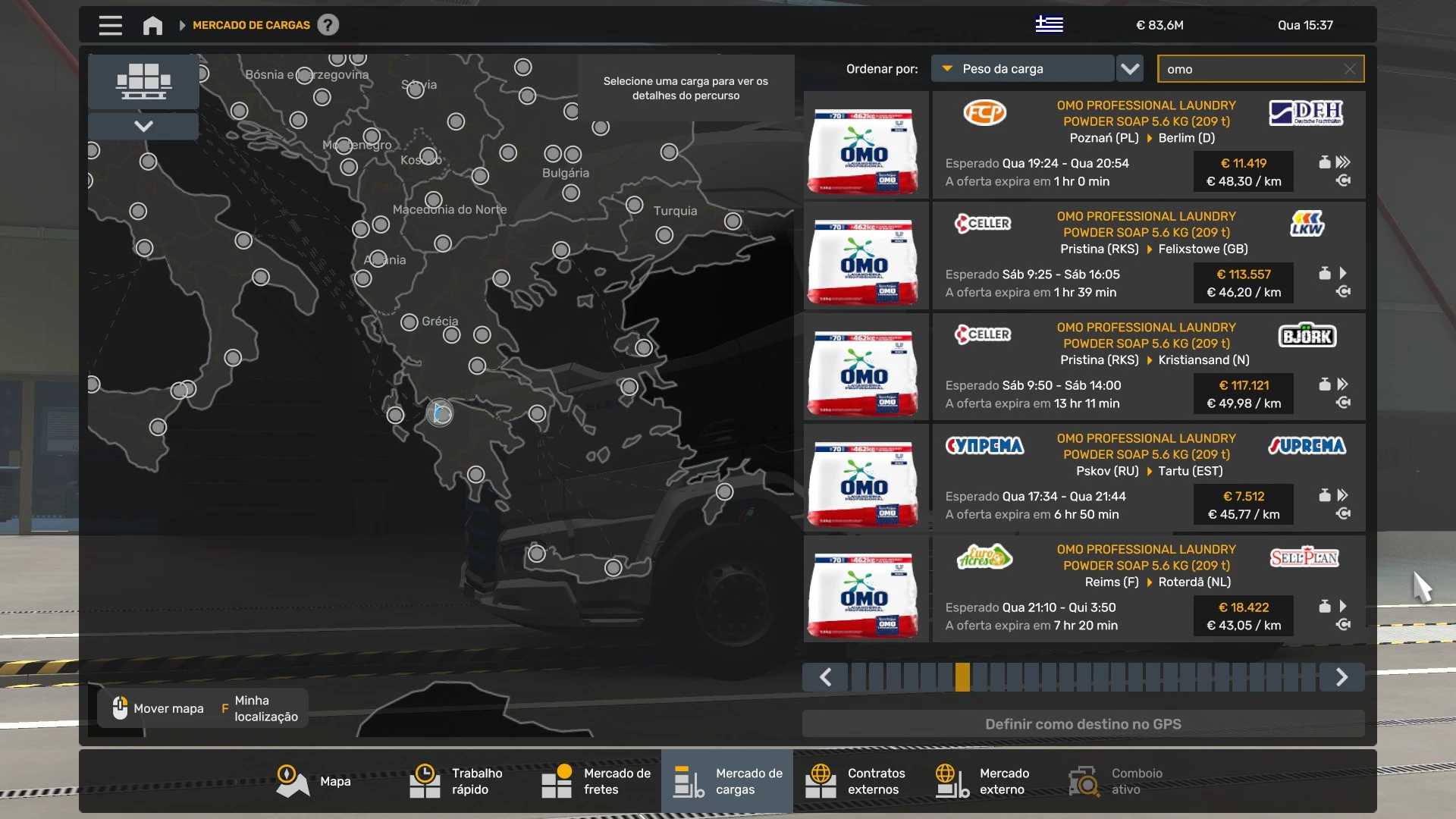Jump to last page segment in pager
Viewport: 1456px width, 819px height.
(x=1308, y=677)
